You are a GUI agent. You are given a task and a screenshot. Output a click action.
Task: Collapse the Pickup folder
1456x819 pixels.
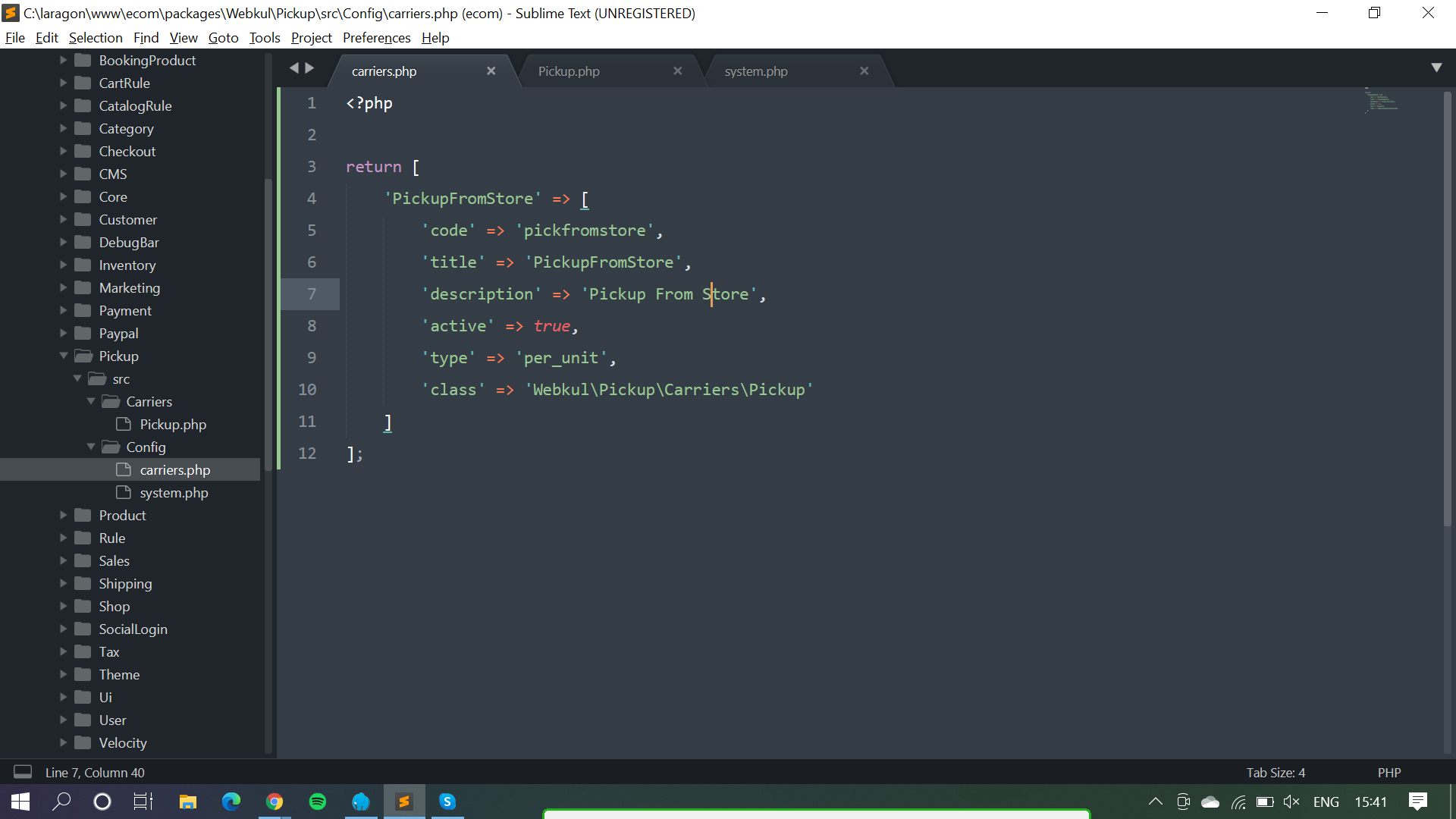coord(64,356)
